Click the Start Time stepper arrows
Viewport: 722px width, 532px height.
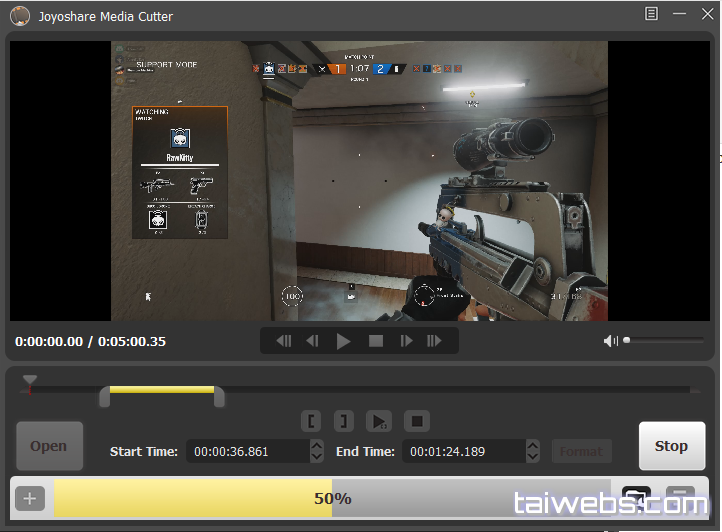click(317, 451)
